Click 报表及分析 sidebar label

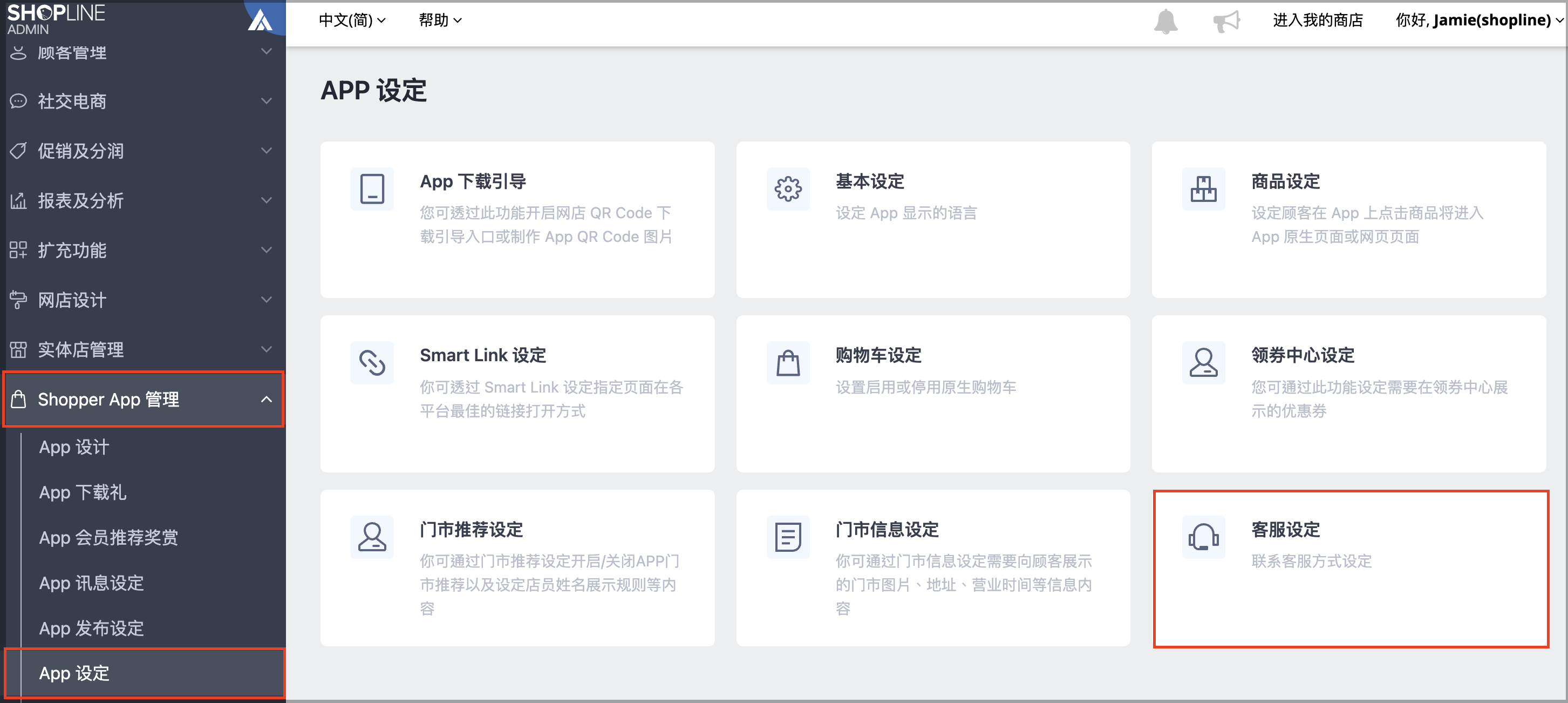(x=80, y=200)
